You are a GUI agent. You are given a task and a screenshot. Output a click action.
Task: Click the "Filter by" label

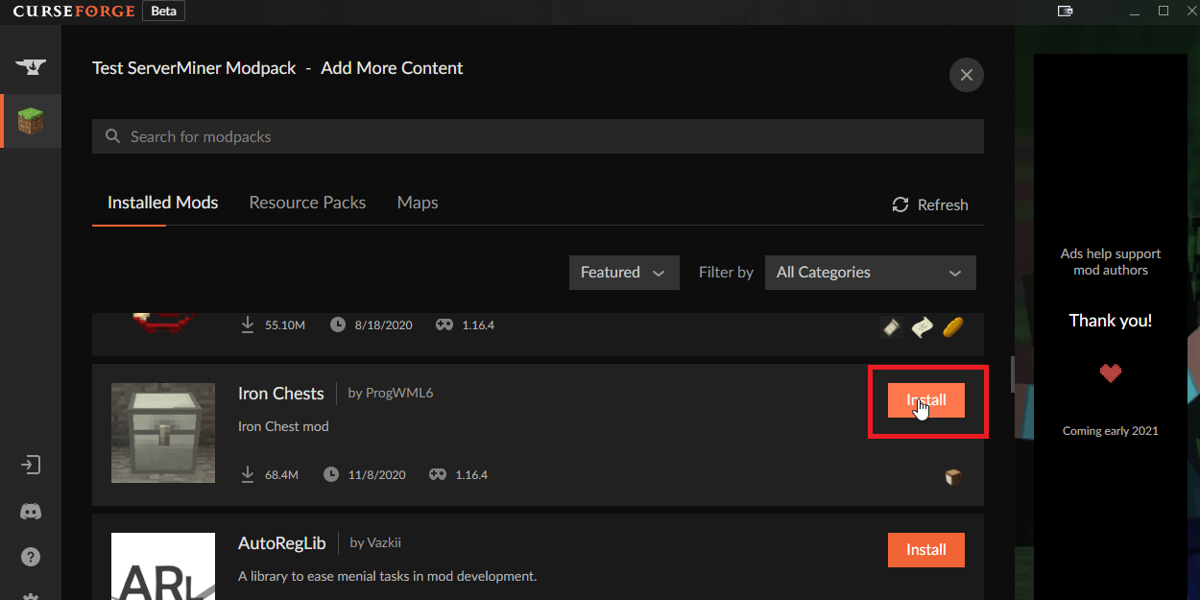pos(726,272)
